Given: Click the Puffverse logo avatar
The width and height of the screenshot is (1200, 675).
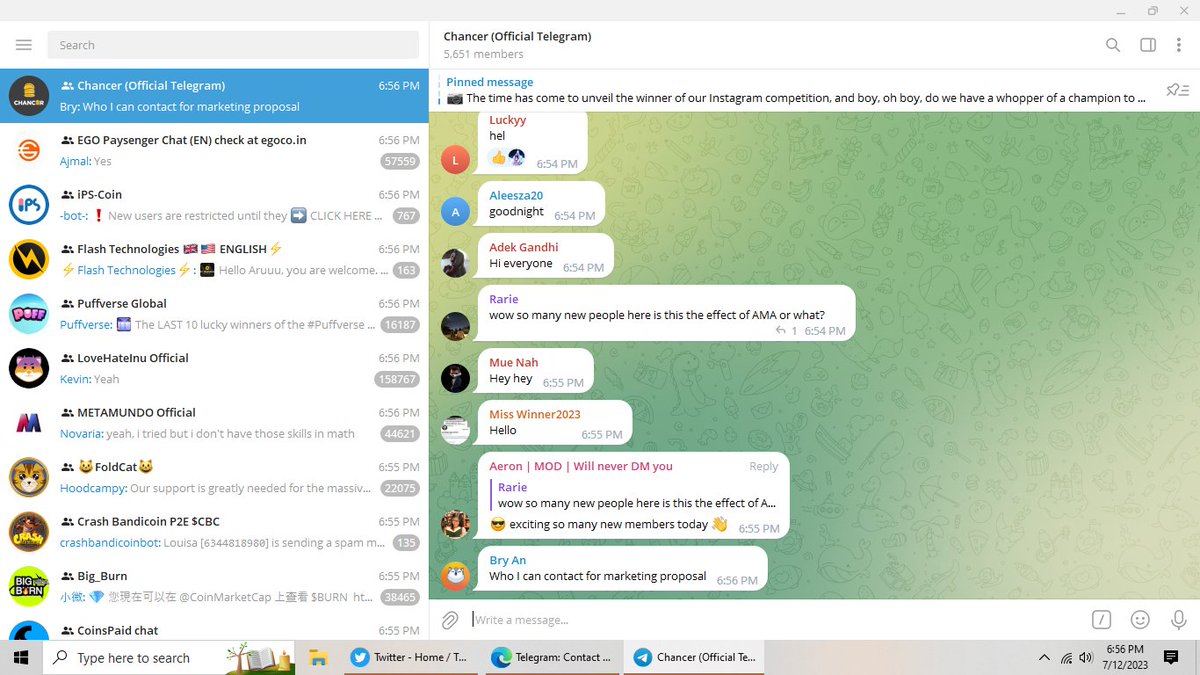Looking at the screenshot, I should 29,314.
